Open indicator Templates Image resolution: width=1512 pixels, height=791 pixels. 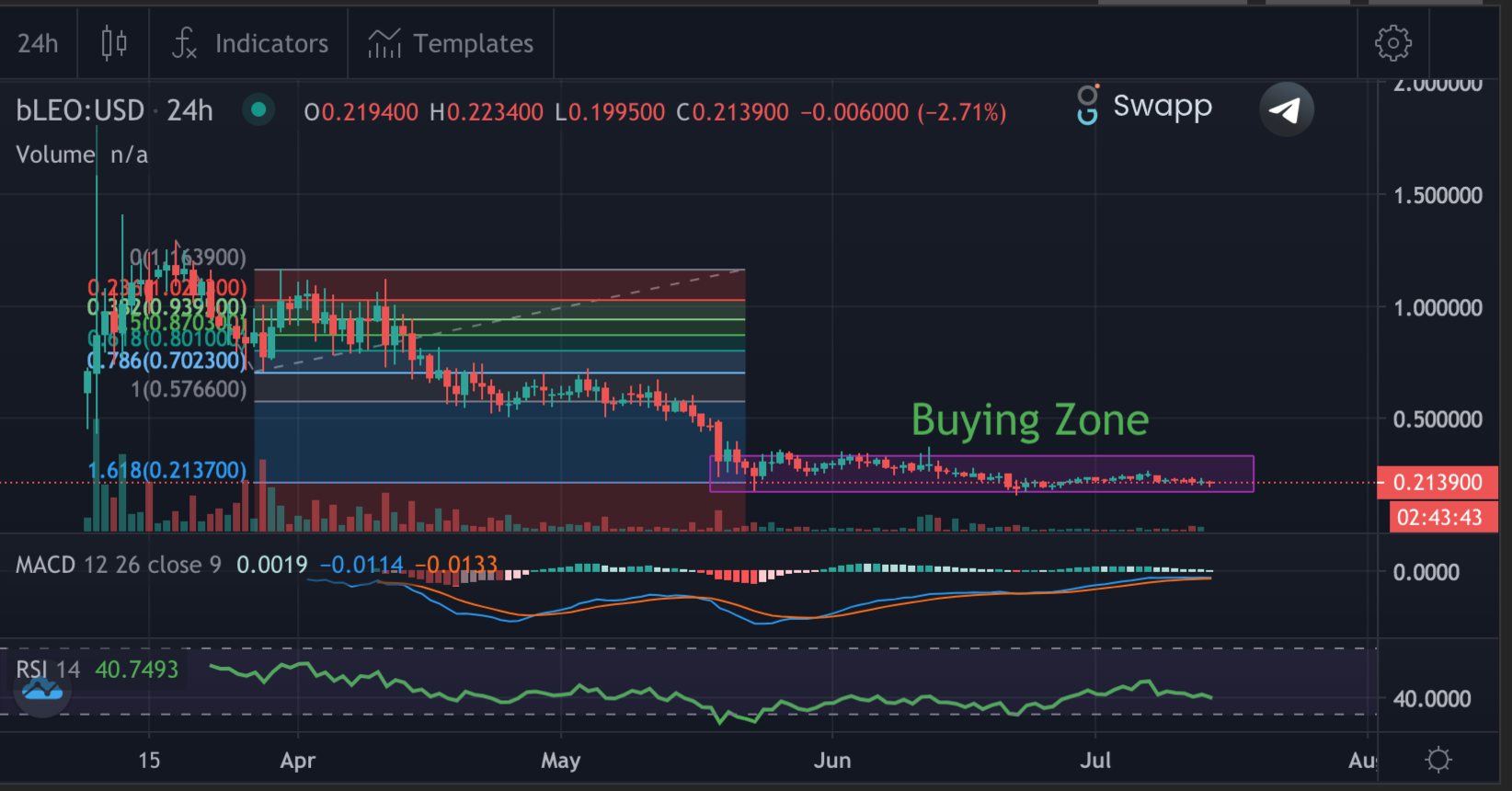pyautogui.click(x=451, y=43)
